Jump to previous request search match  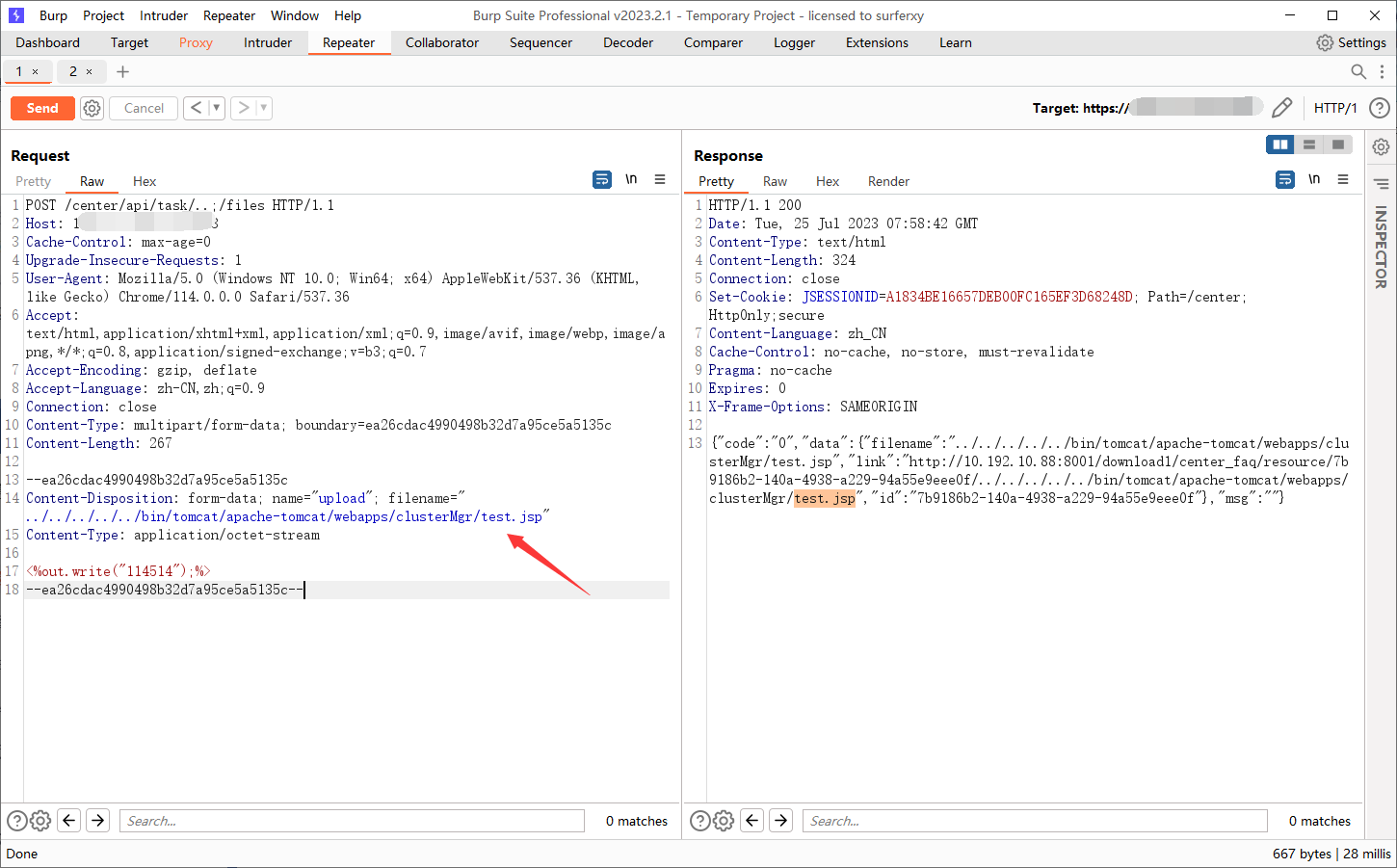[x=69, y=821]
